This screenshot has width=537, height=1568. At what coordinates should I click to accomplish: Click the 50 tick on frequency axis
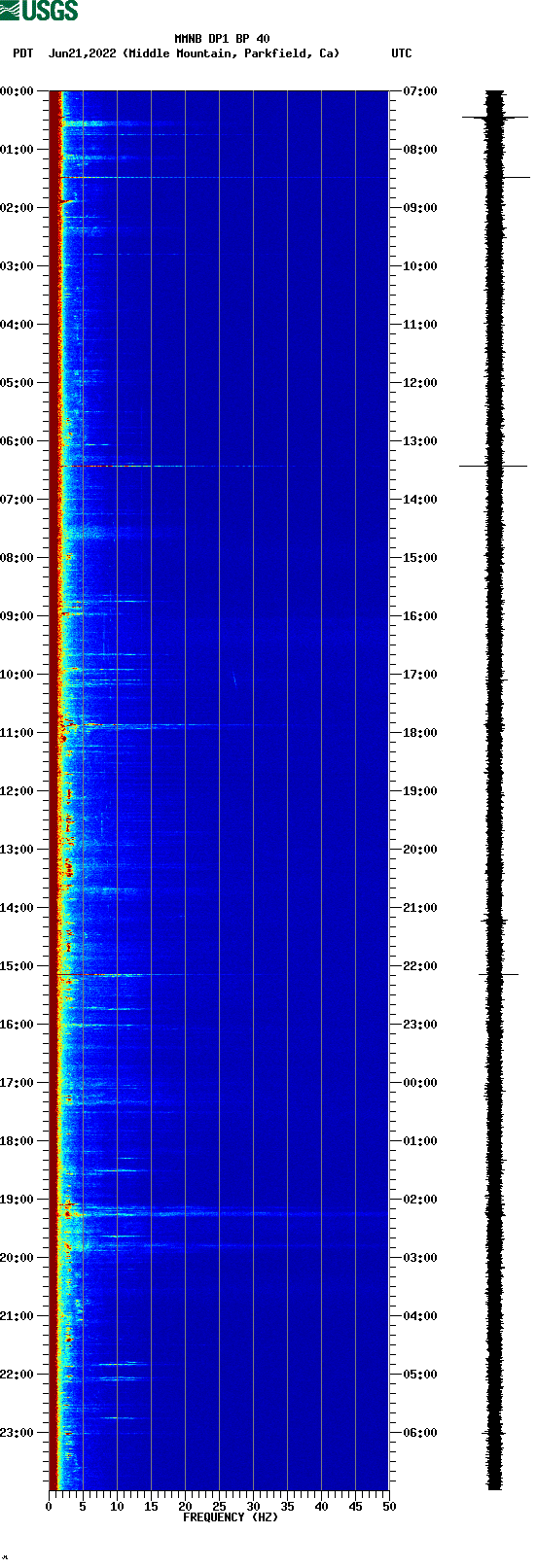click(x=389, y=1507)
